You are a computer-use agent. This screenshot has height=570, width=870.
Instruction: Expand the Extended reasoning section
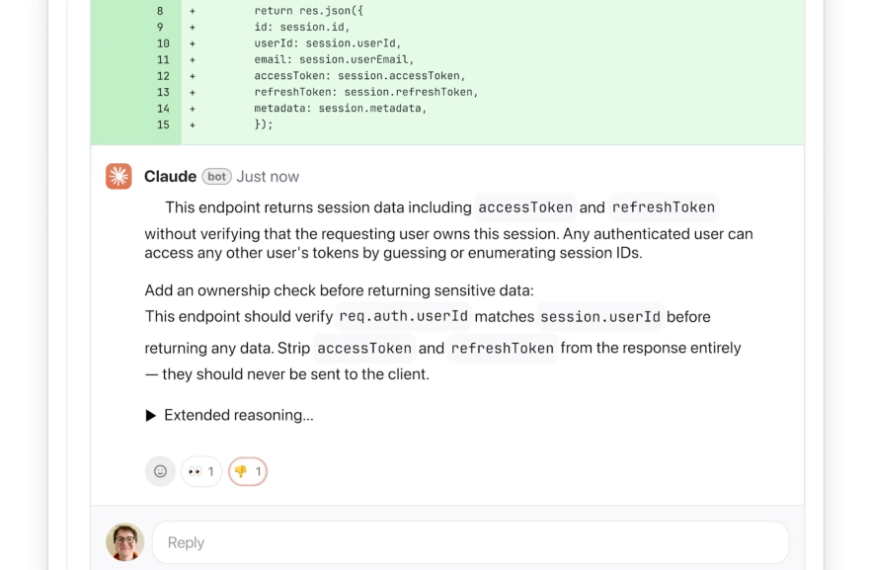[229, 415]
